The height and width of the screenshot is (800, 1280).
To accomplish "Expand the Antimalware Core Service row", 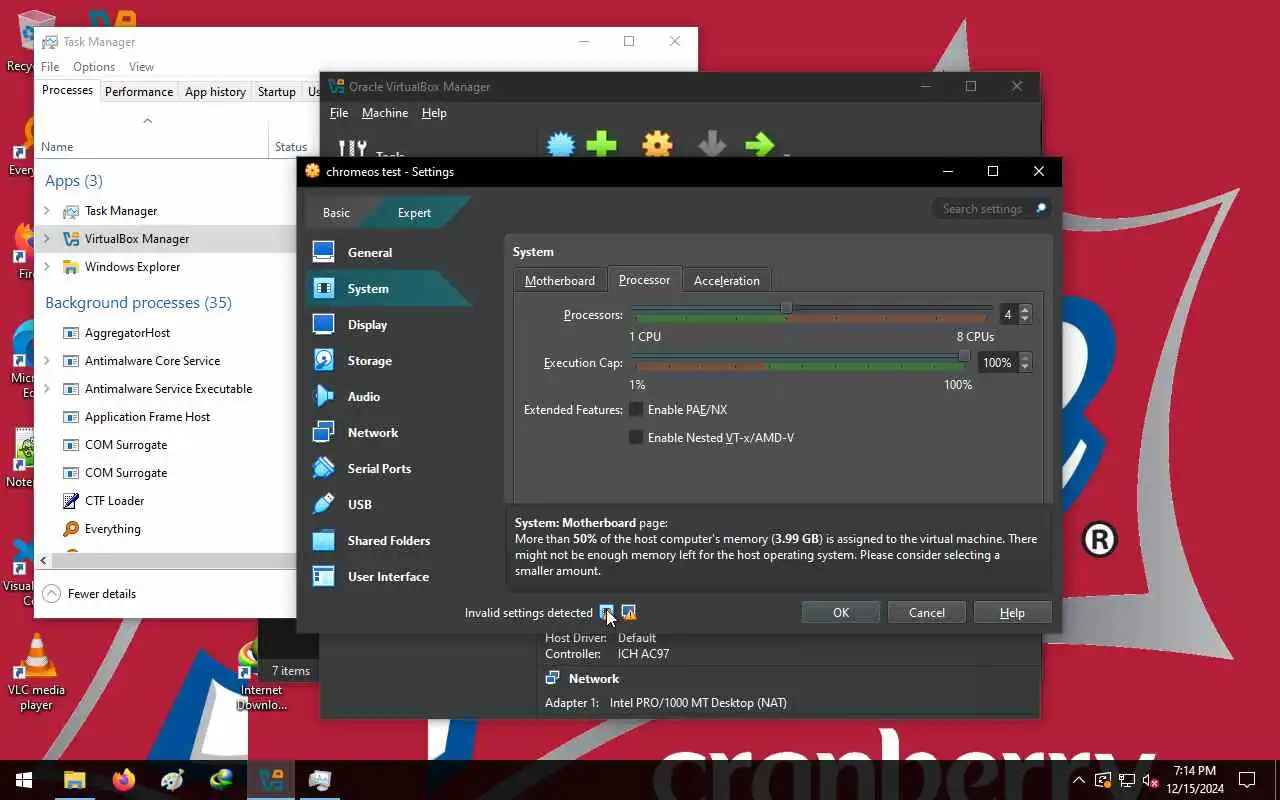I will tap(46, 360).
